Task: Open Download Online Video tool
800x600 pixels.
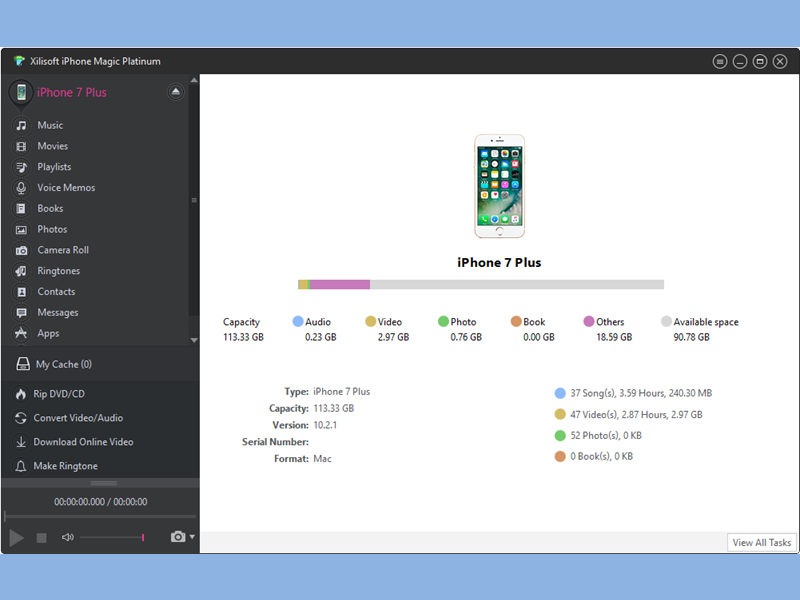Action: coord(83,442)
